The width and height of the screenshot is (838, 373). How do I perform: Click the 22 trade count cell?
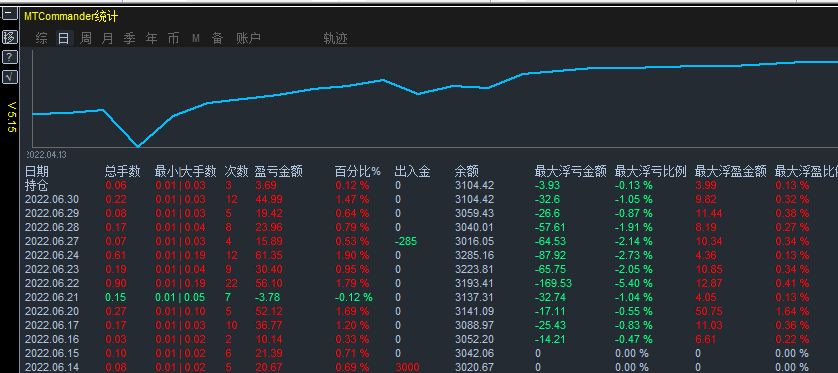tap(231, 283)
